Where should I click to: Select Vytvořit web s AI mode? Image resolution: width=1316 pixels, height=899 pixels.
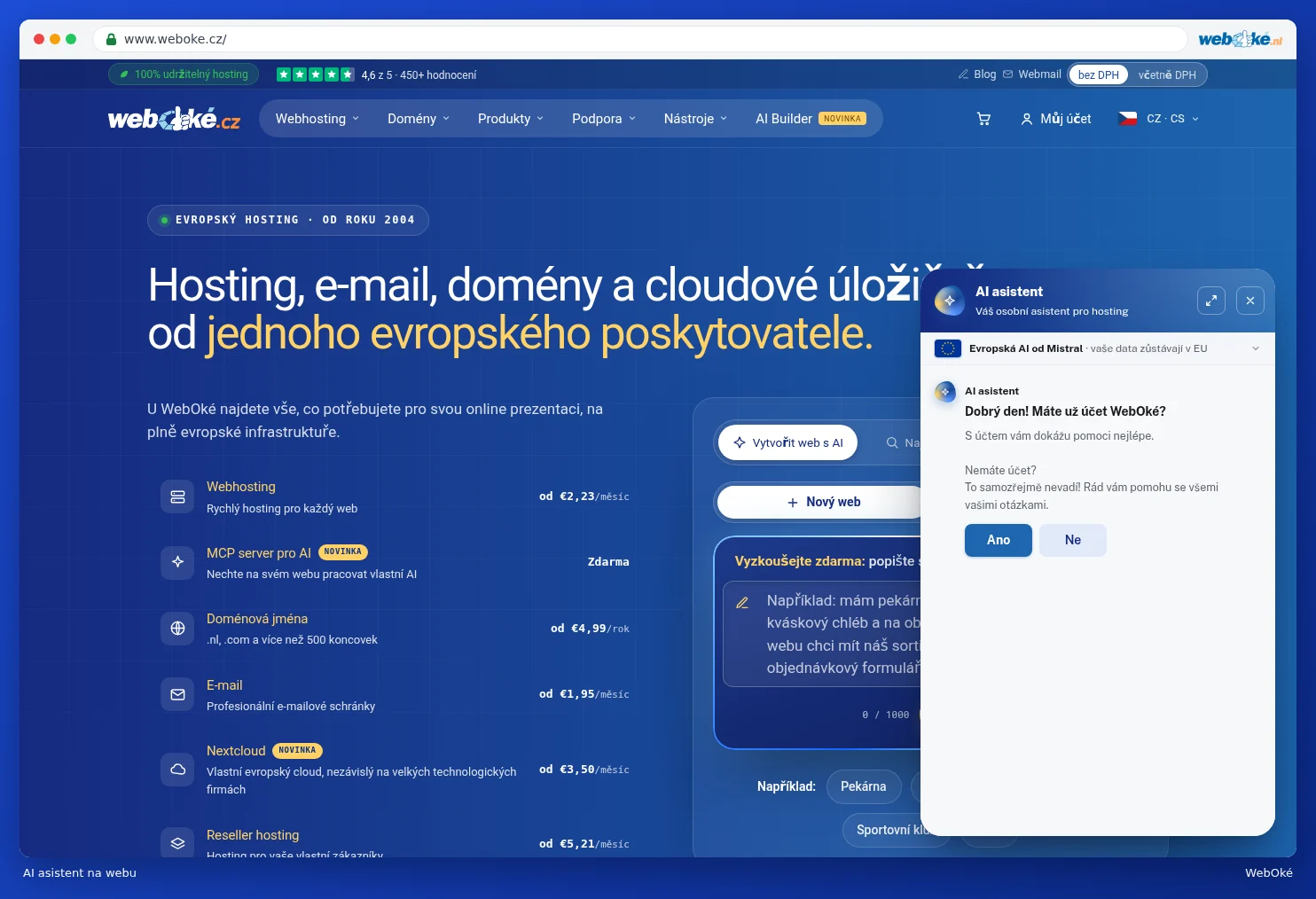pyautogui.click(x=787, y=442)
